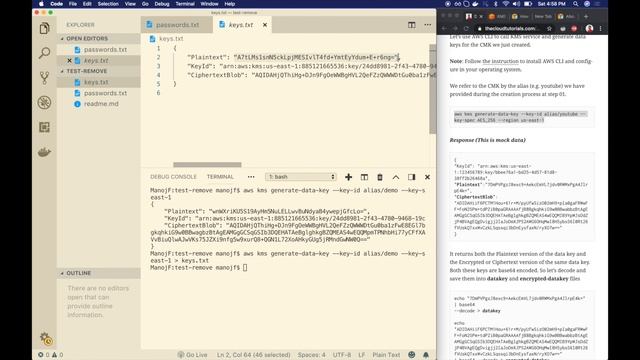Open Spotlight search in macOS menu bar
Screen dimensions: 640x360
point(575,4)
